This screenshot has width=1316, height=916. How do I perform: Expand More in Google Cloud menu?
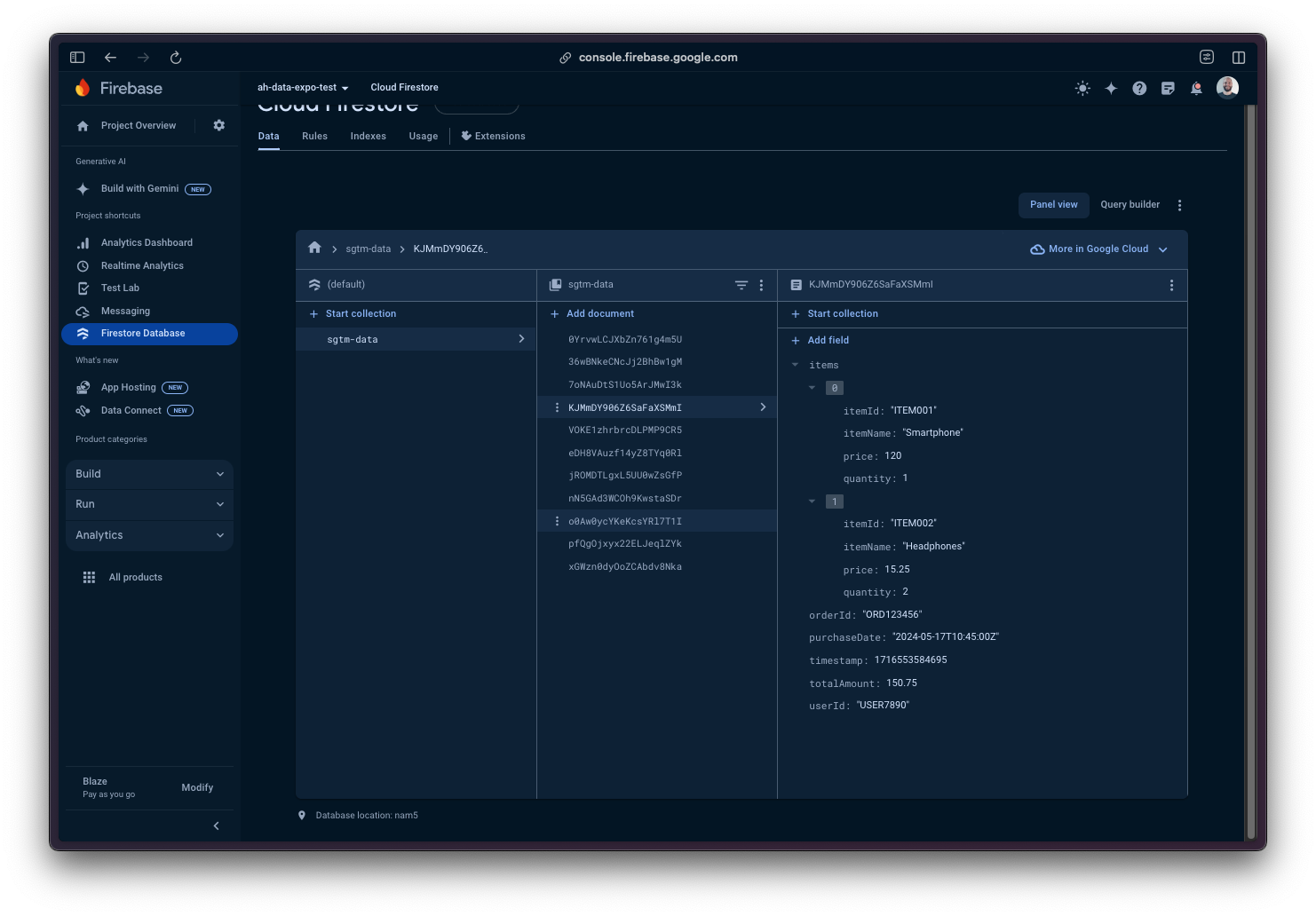[1099, 249]
